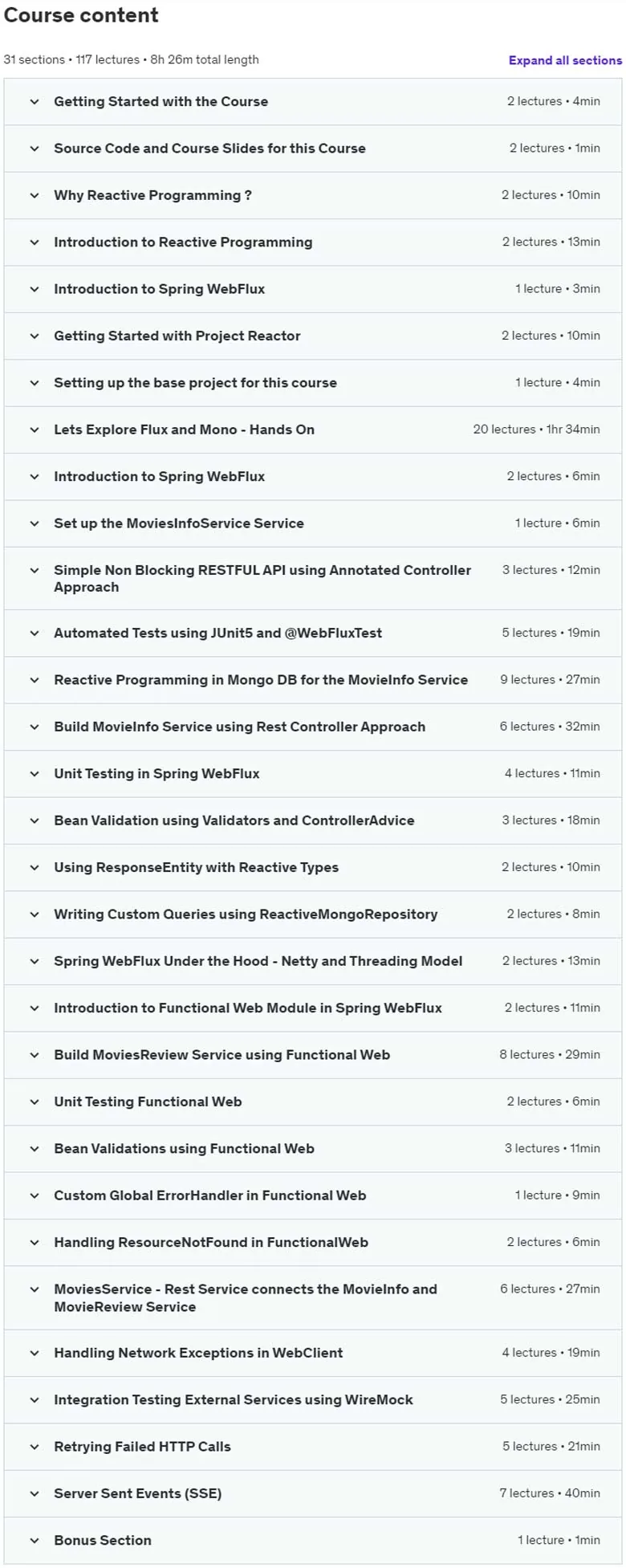Expand chevron next to Server Sent Events (SSE)
The image size is (626, 1568).
click(x=35, y=1494)
